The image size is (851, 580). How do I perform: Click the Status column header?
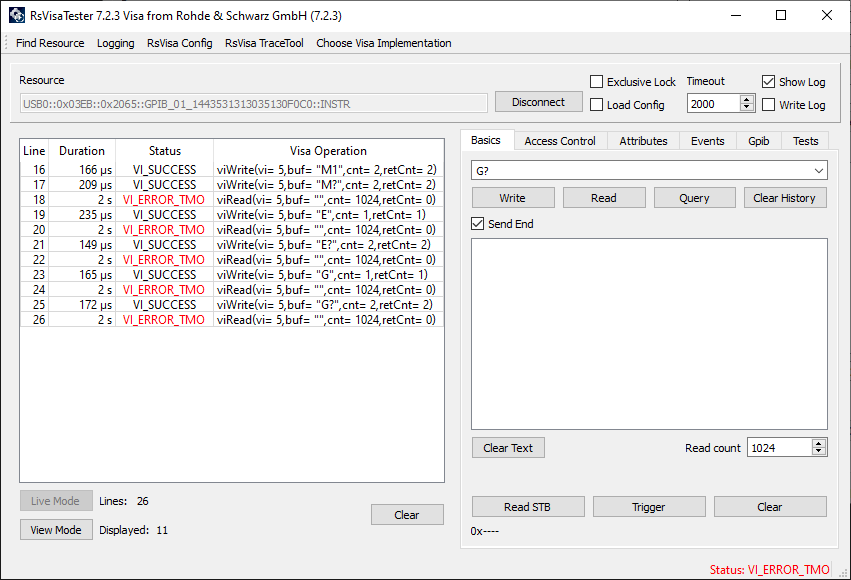click(x=164, y=151)
